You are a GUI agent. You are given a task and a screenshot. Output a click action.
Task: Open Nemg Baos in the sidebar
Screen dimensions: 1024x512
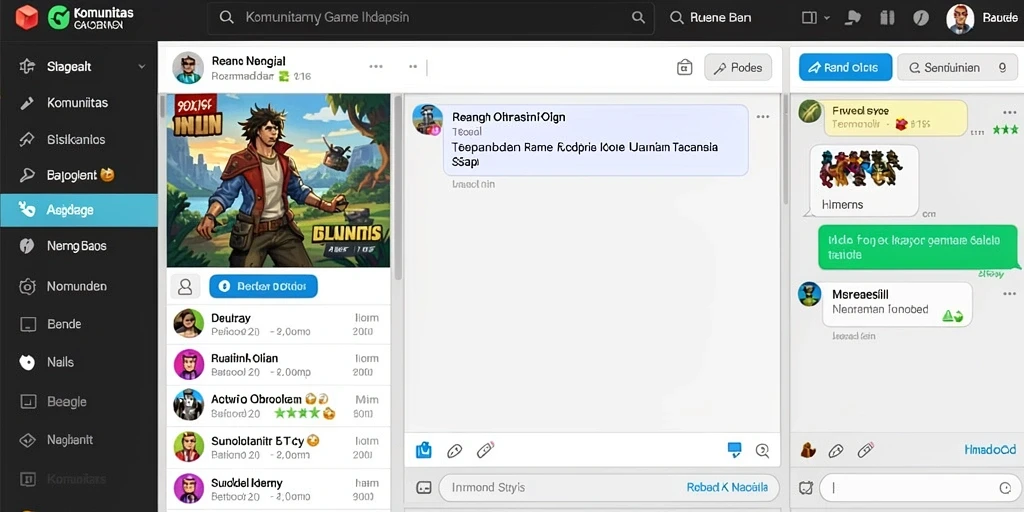click(x=79, y=246)
